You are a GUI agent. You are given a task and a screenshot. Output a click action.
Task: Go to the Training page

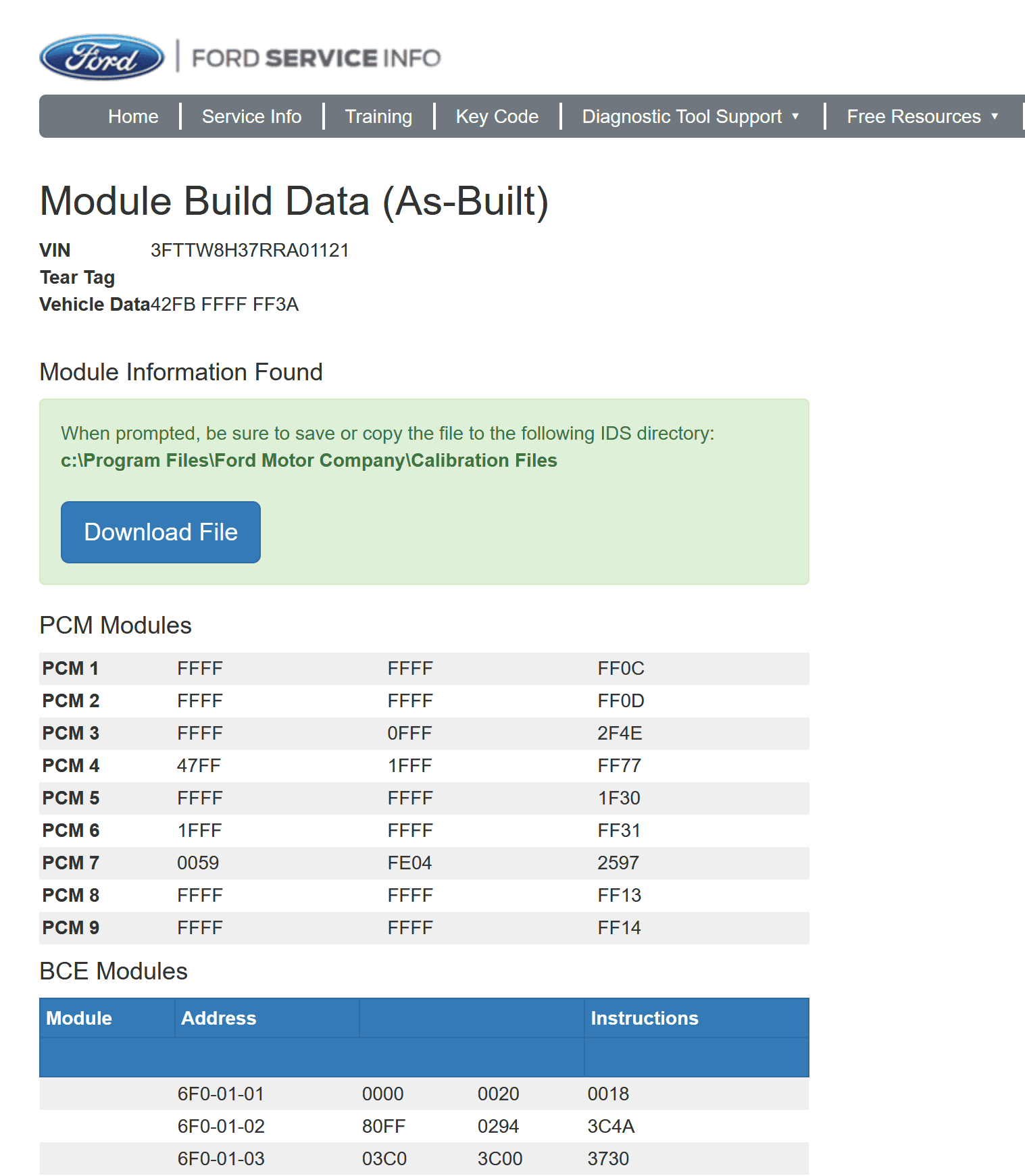pyautogui.click(x=378, y=117)
